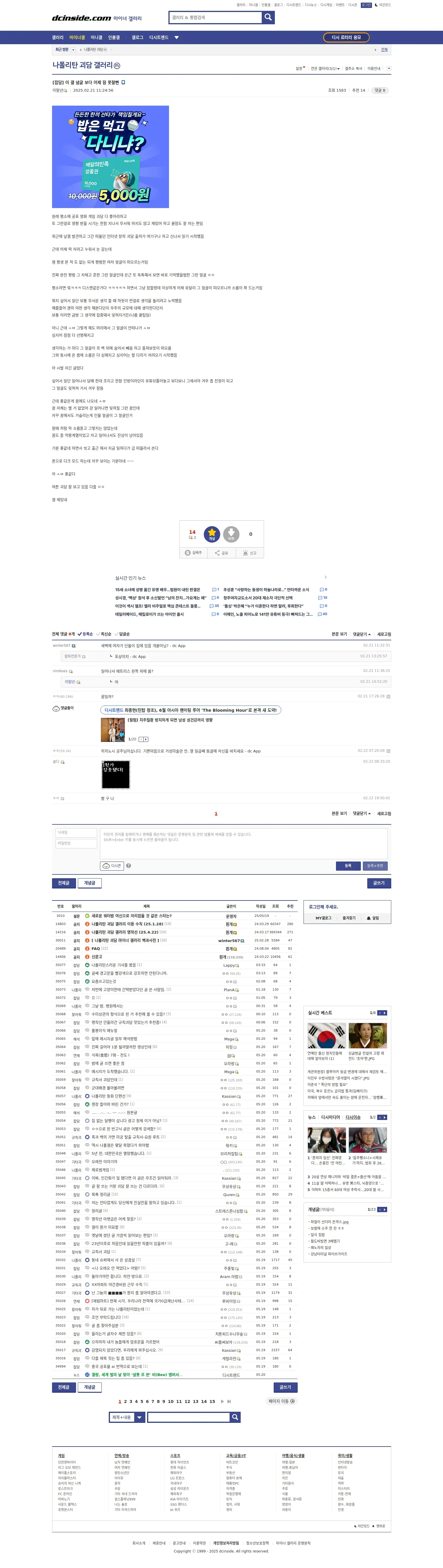Viewport: 443px width, 1568px height.
Task: Select 최신순 comment sort option
Action: (105, 634)
